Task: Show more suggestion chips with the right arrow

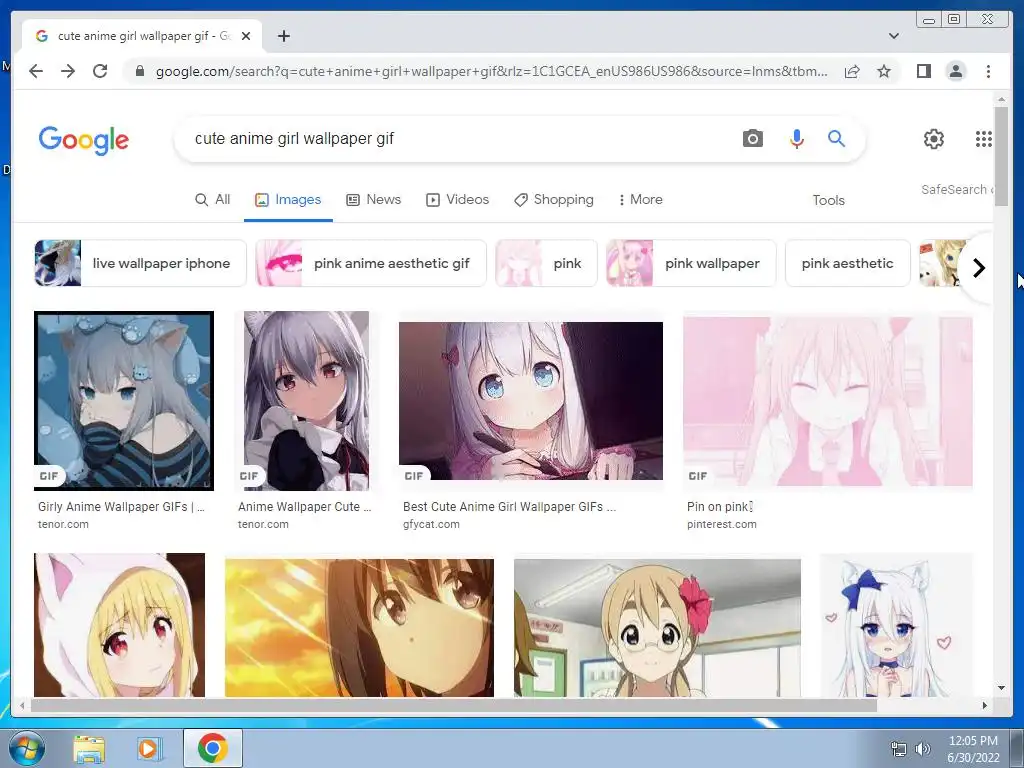Action: point(978,268)
